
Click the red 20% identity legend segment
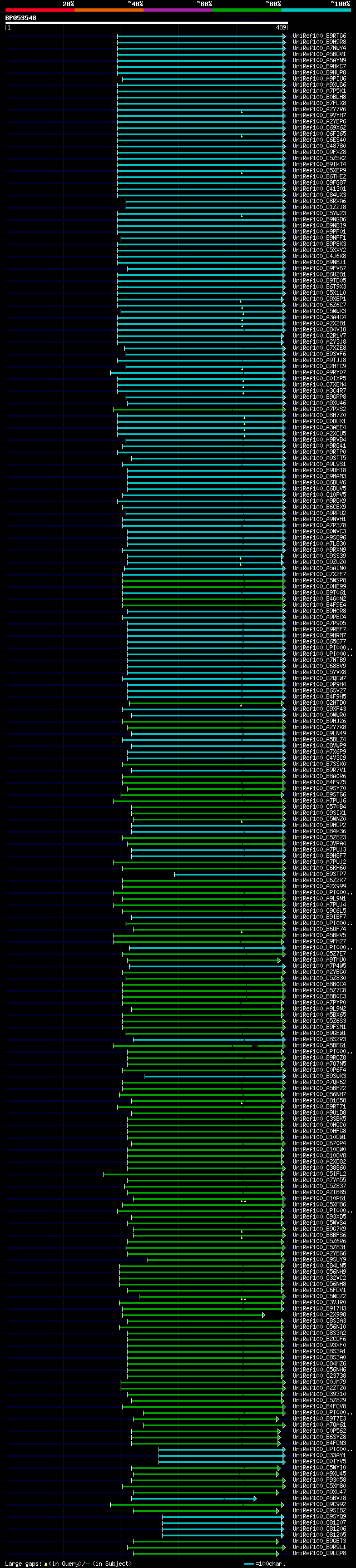point(39,10)
